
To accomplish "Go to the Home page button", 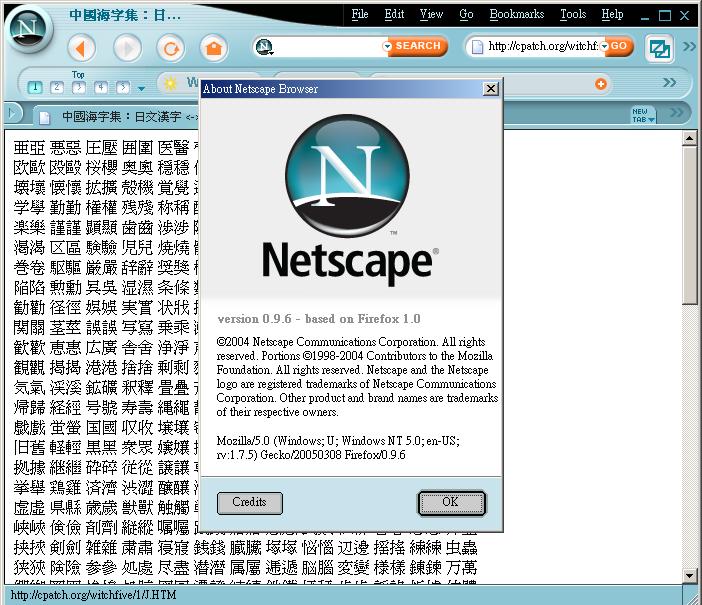I will click(x=214, y=48).
